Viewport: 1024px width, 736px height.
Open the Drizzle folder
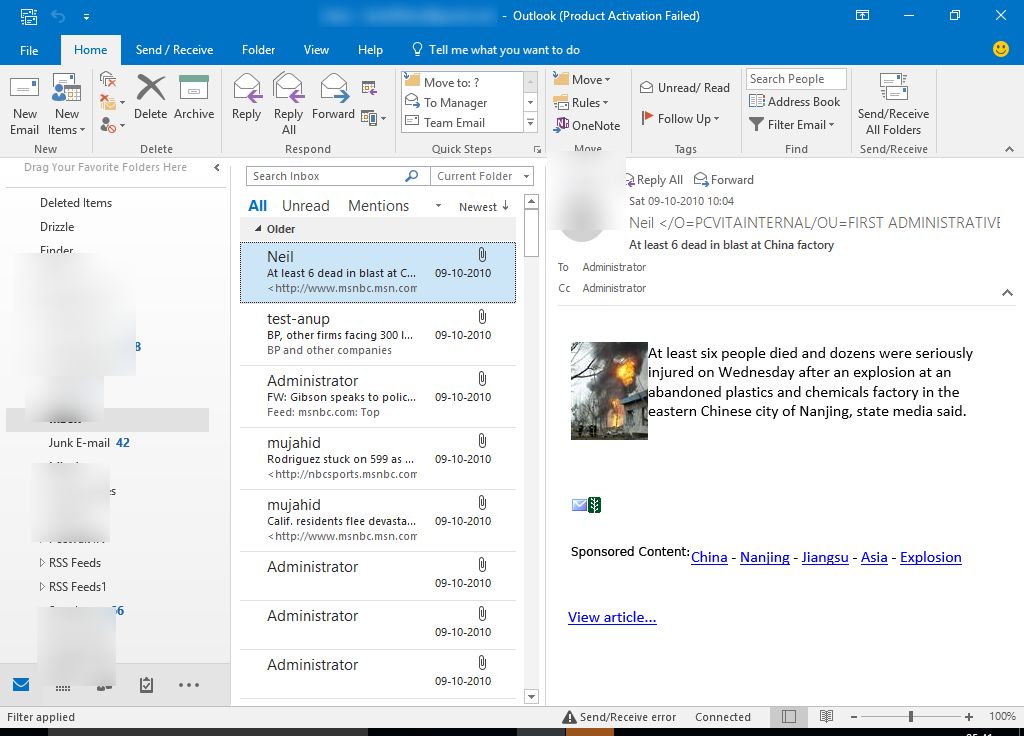point(57,227)
